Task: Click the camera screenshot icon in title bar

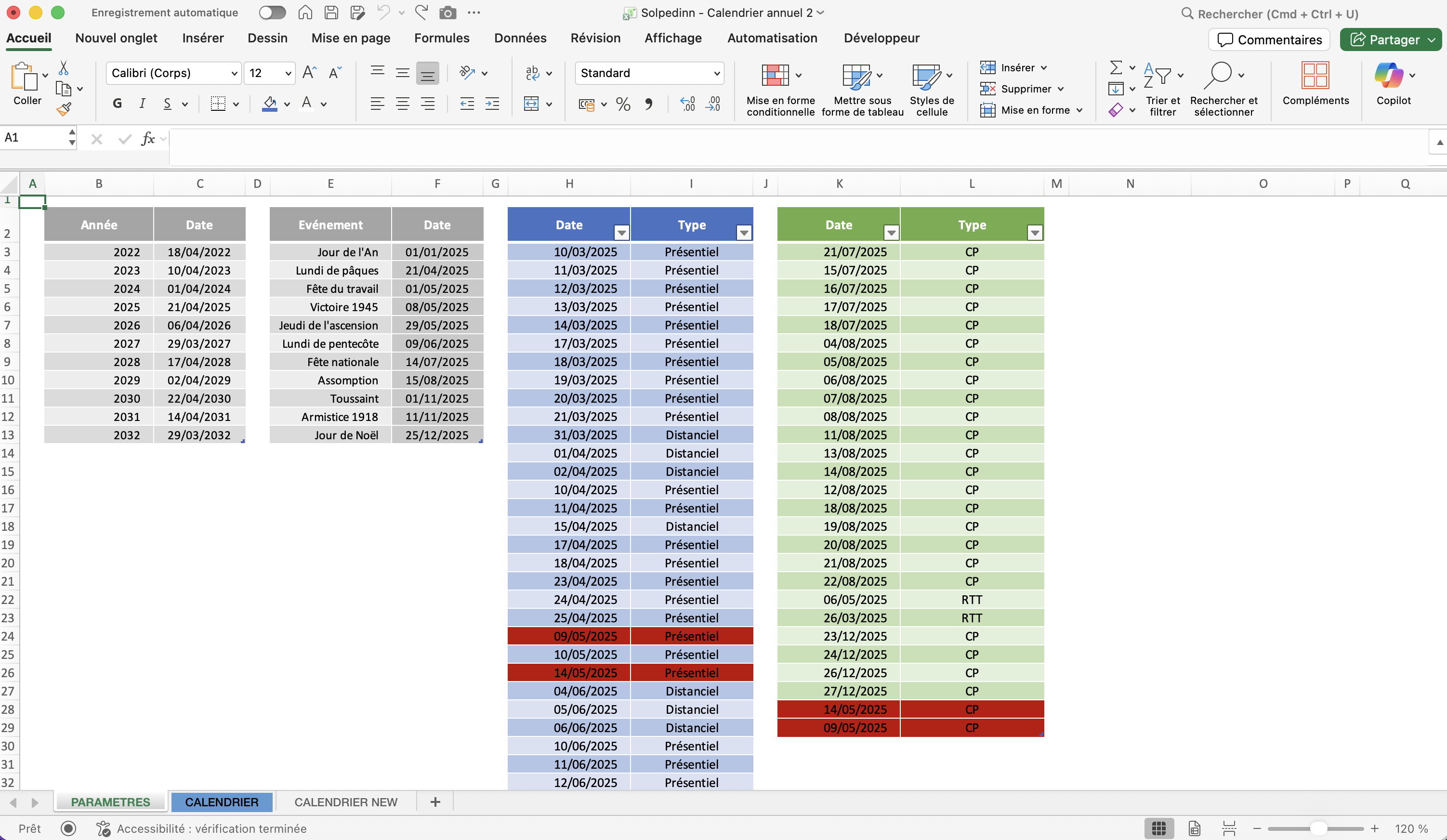Action: click(x=447, y=13)
